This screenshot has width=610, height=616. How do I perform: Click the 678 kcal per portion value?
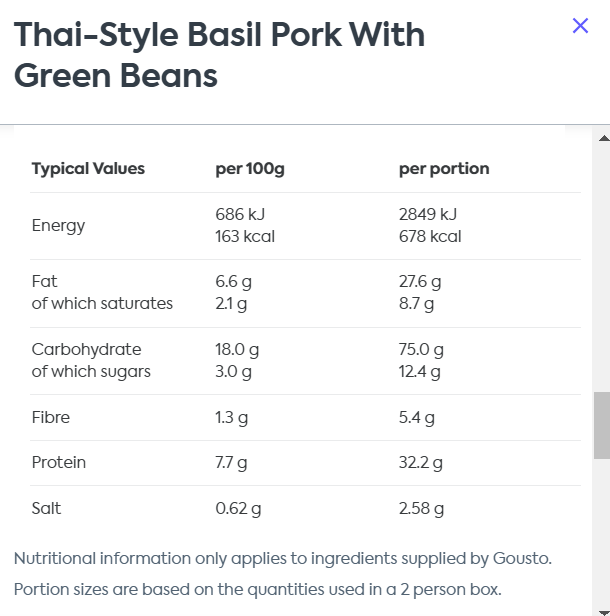point(430,236)
